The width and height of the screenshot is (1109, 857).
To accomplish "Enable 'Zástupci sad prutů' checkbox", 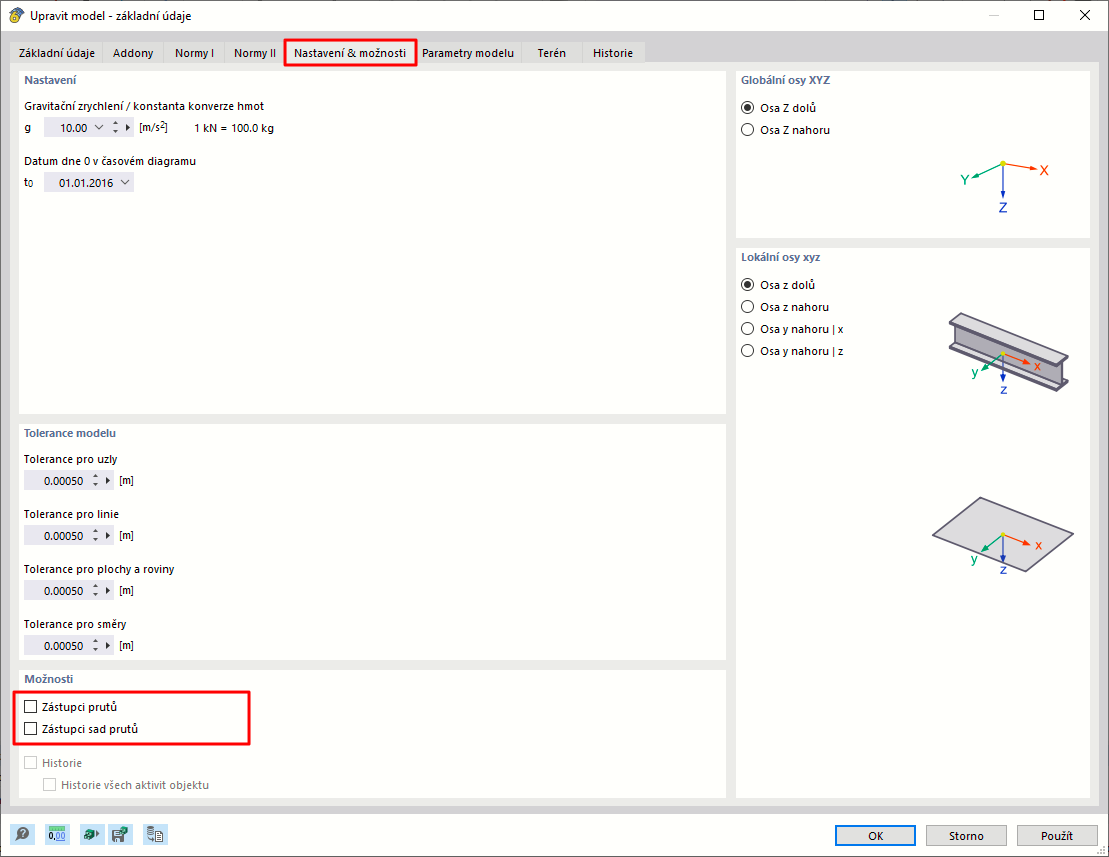I will tap(30, 728).
